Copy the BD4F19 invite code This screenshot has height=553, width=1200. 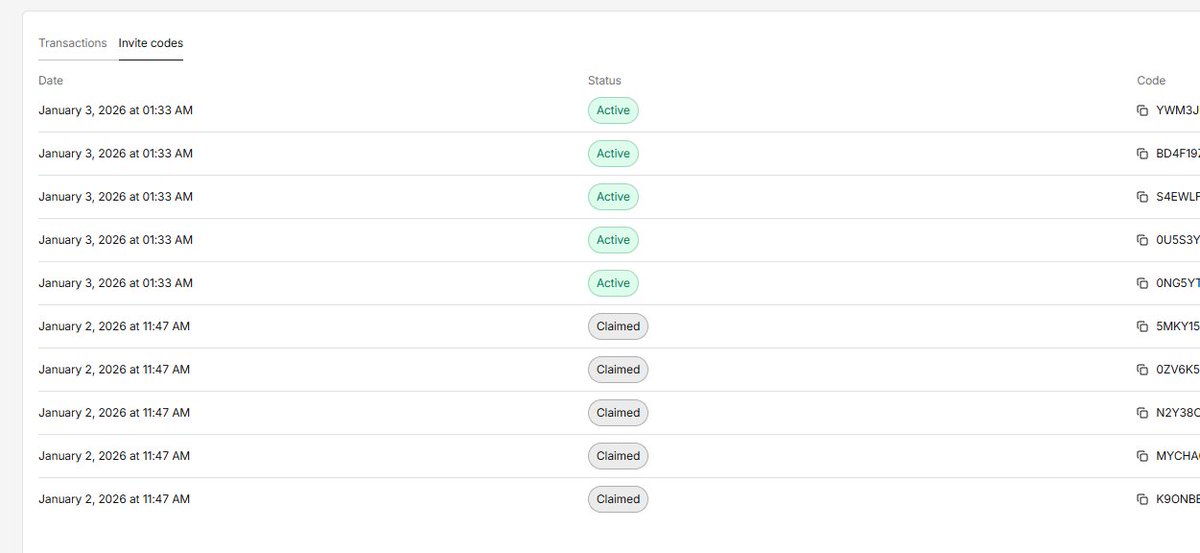tap(1142, 153)
